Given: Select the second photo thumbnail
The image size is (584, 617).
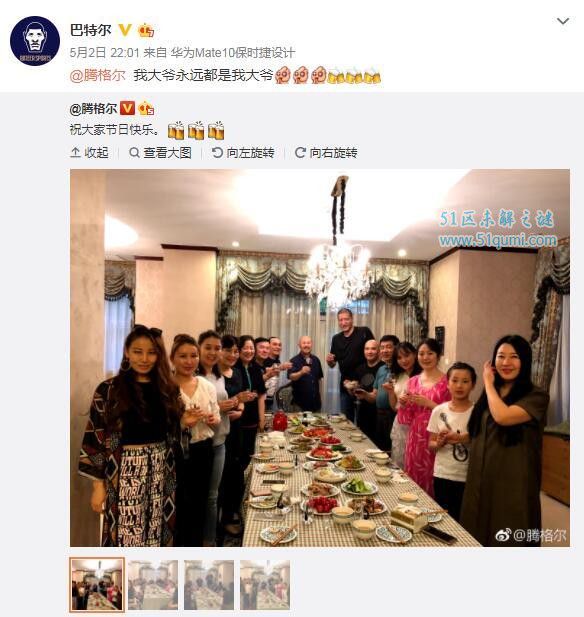Looking at the screenshot, I should coord(153,585).
